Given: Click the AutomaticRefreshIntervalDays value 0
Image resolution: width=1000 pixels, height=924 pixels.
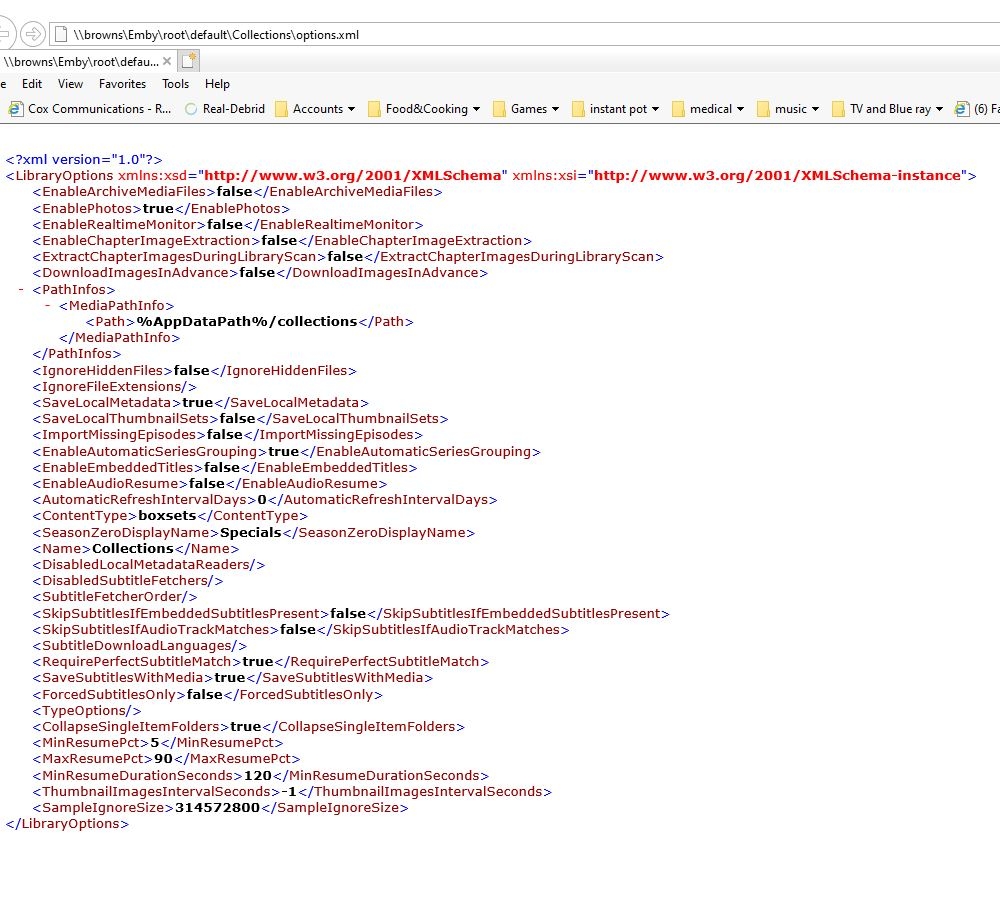Looking at the screenshot, I should pyautogui.click(x=261, y=500).
